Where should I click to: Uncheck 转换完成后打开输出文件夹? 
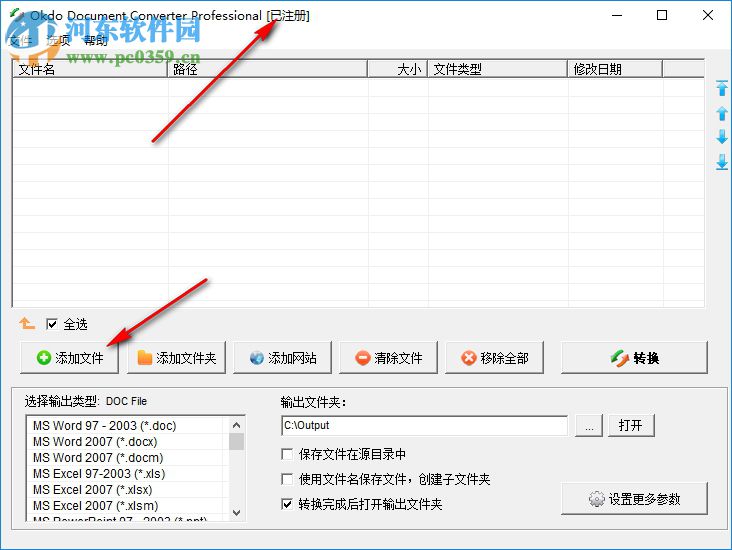[x=287, y=504]
